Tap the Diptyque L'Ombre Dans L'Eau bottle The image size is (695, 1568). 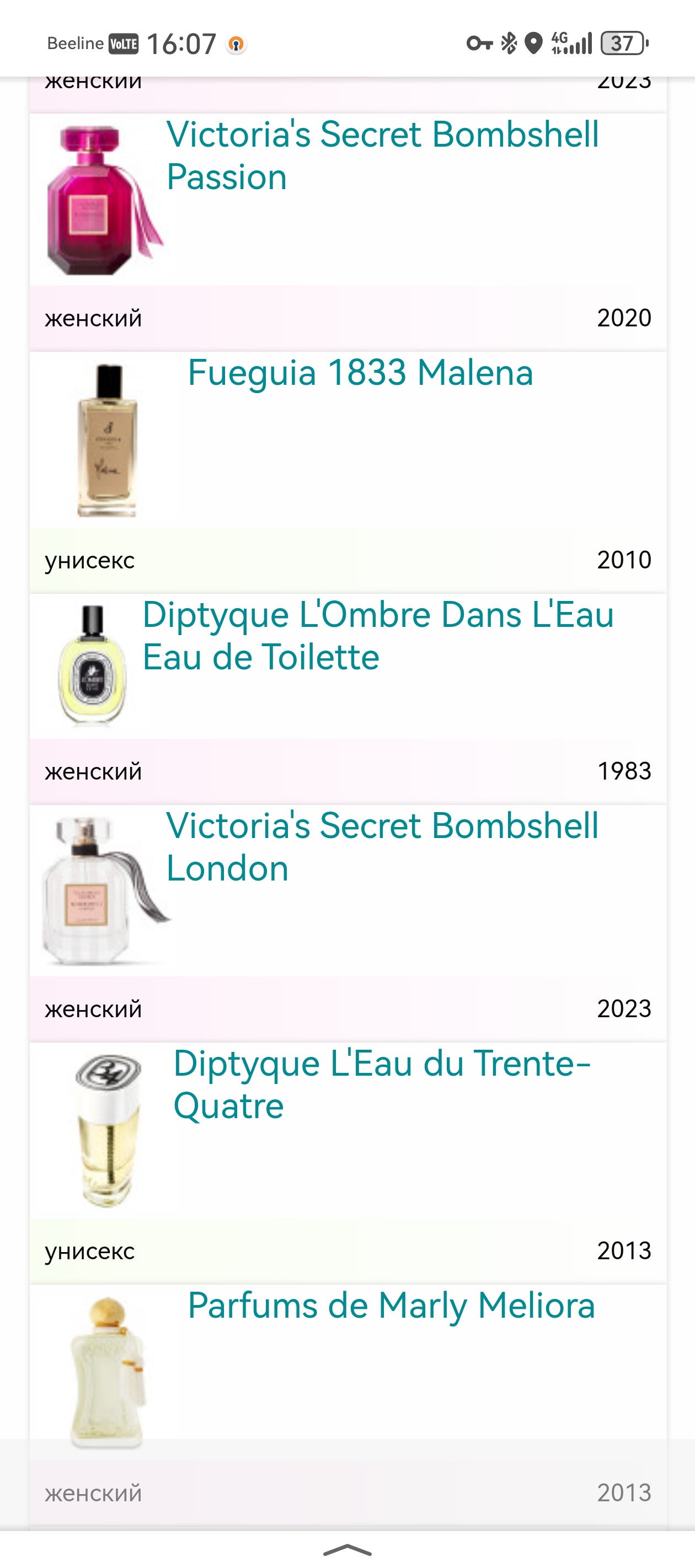click(x=93, y=665)
